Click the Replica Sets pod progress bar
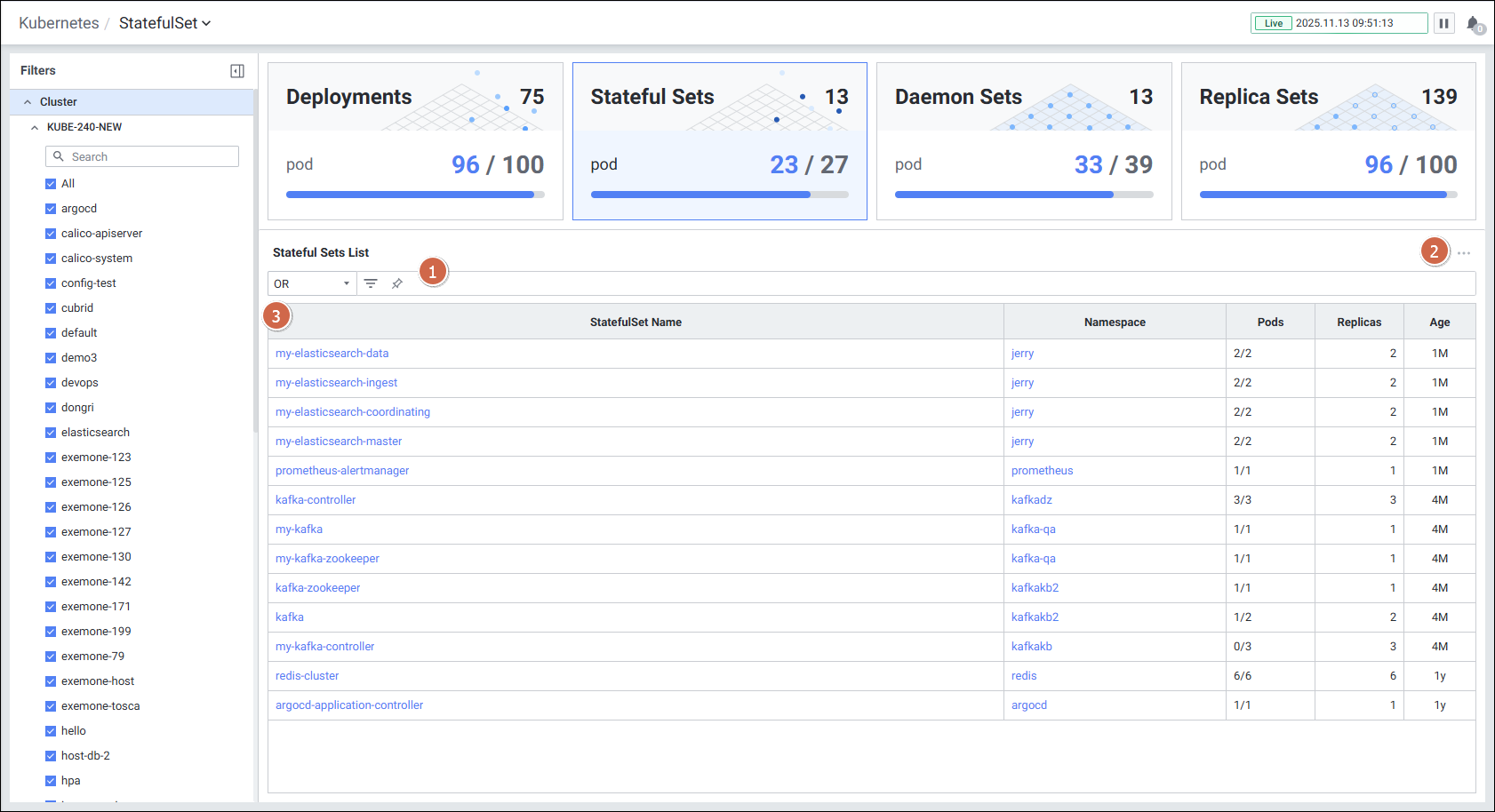Image resolution: width=1495 pixels, height=812 pixels. coord(1328,195)
